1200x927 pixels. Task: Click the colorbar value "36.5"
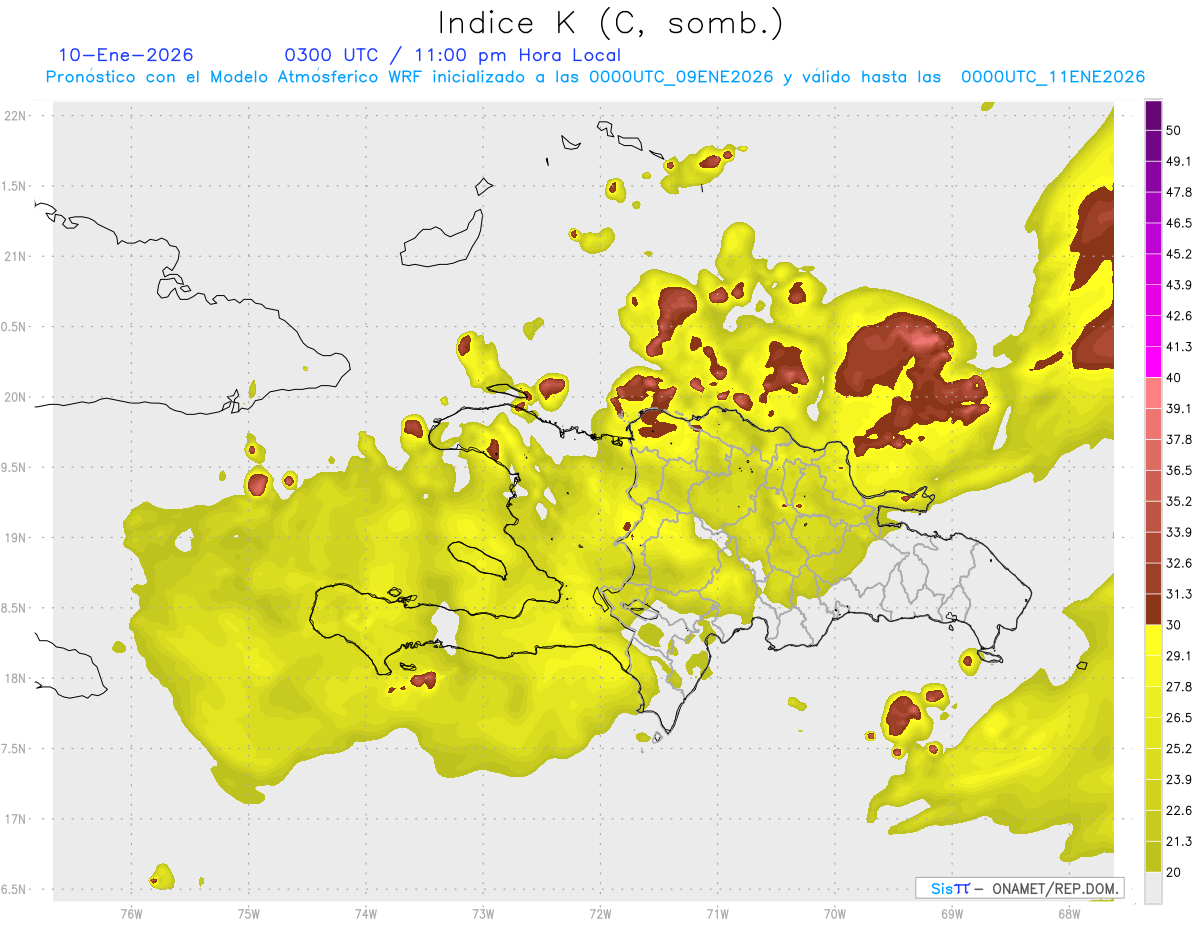1179,470
